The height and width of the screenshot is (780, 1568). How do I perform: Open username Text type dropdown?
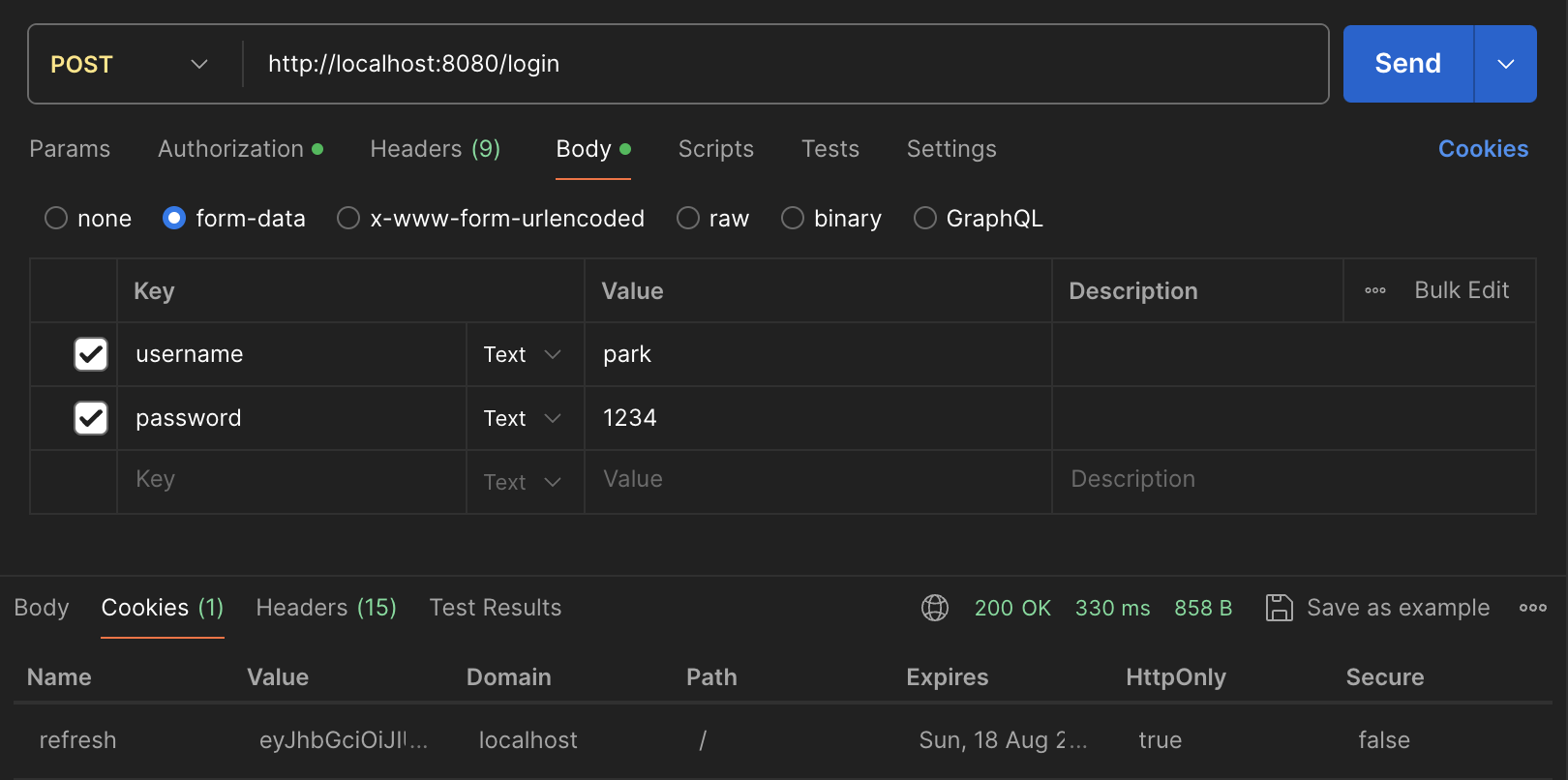pyautogui.click(x=523, y=354)
